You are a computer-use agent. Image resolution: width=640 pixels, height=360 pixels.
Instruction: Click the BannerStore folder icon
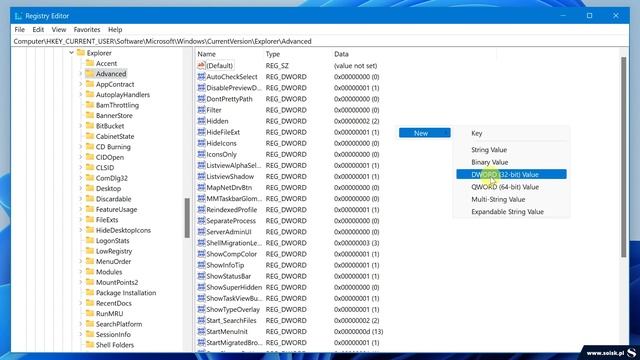90,115
